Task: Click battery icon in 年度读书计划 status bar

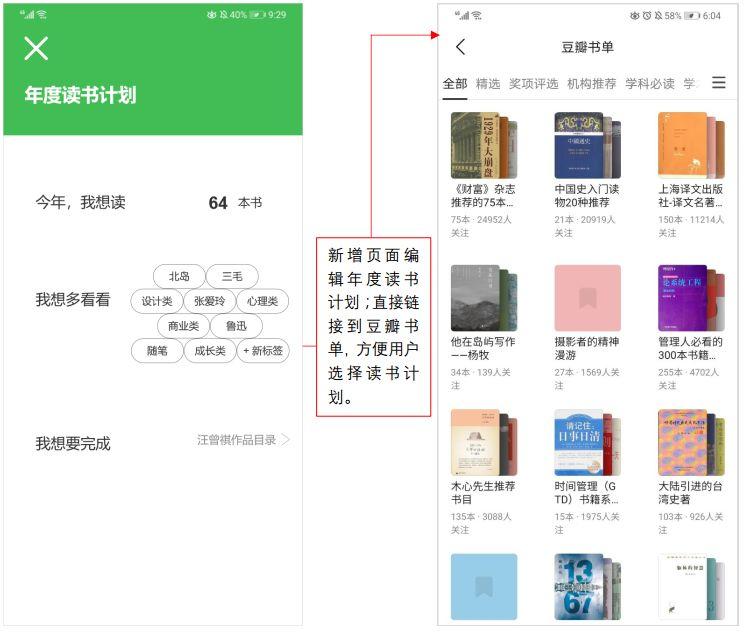Action: pos(257,15)
